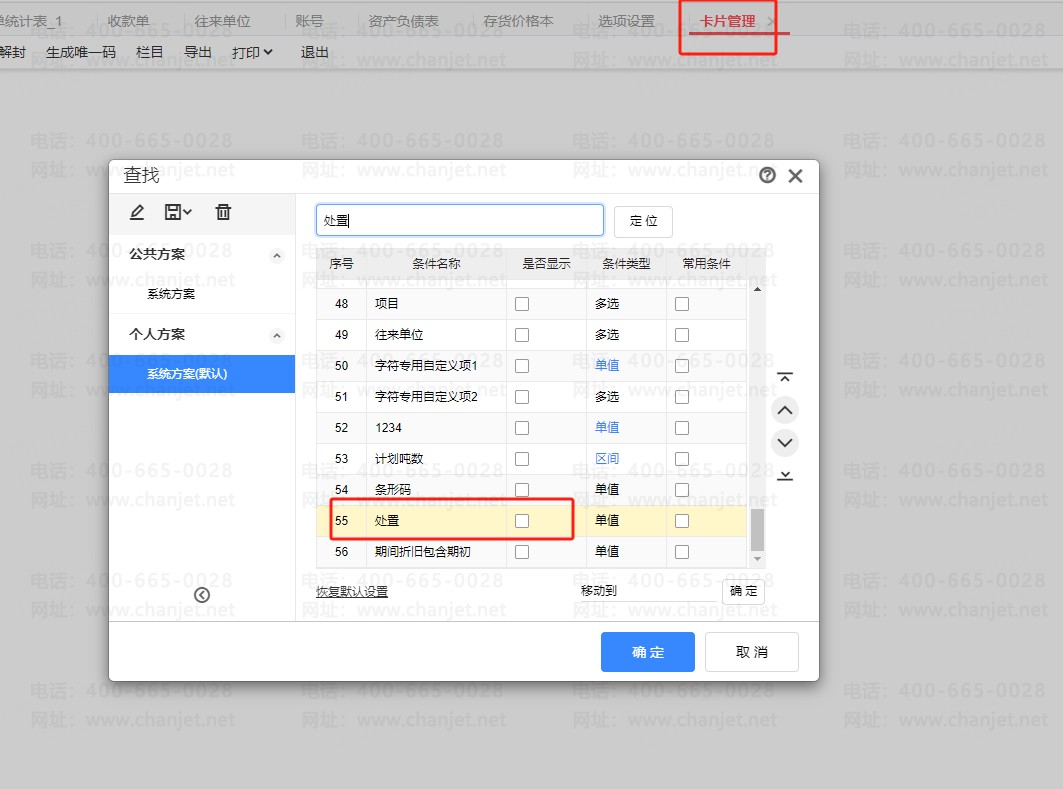Click the pencil edit scheme icon
1063x789 pixels.
(x=137, y=212)
